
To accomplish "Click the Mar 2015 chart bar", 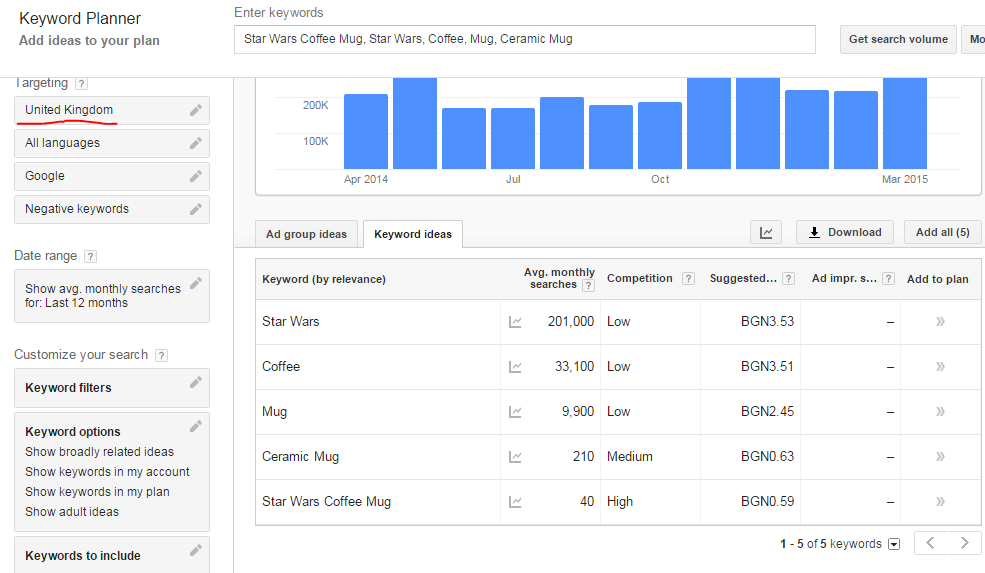I will coord(905,123).
